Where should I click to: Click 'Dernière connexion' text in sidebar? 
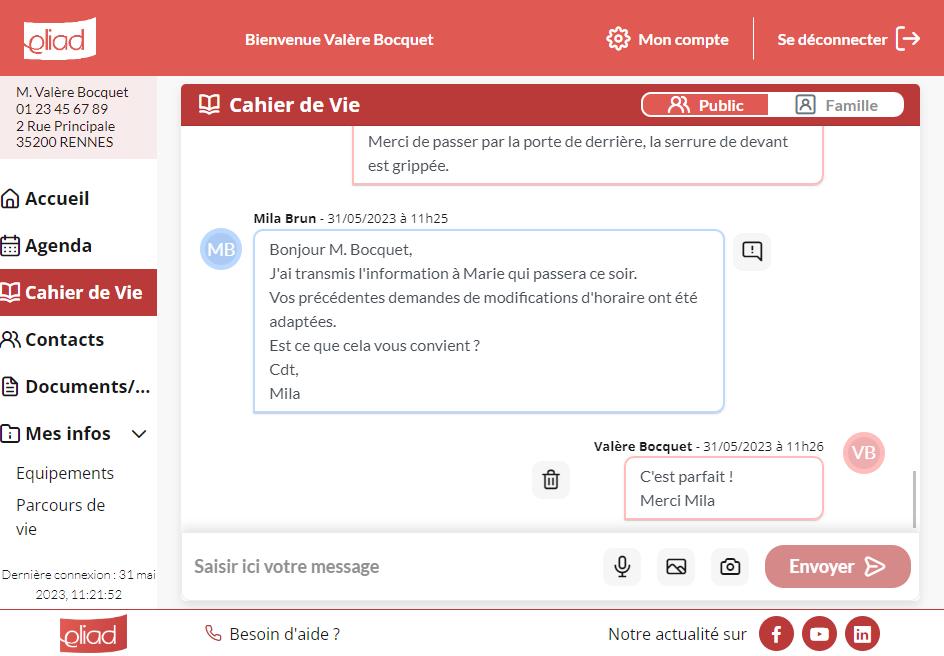[x=78, y=584]
